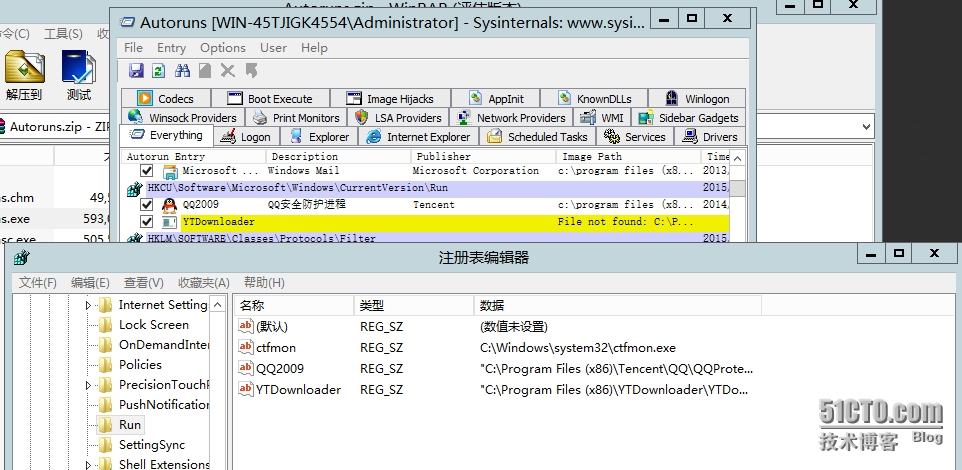Image resolution: width=962 pixels, height=470 pixels.
Task: Sort by the Publisher column header
Action: point(483,156)
